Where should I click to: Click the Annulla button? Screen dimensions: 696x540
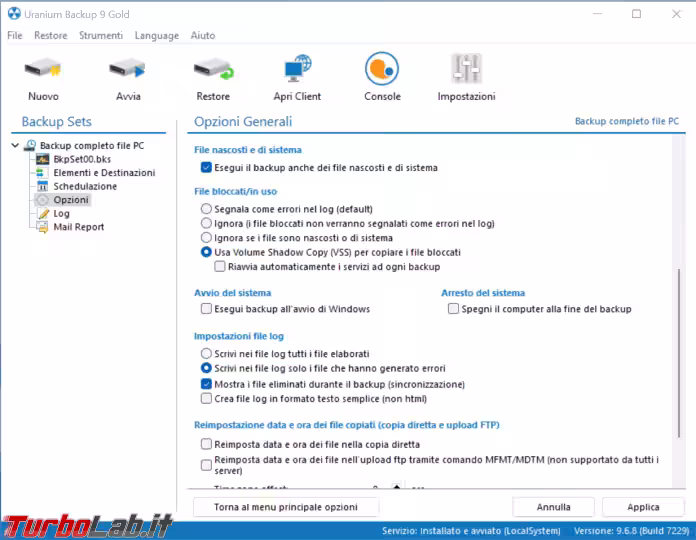point(554,507)
